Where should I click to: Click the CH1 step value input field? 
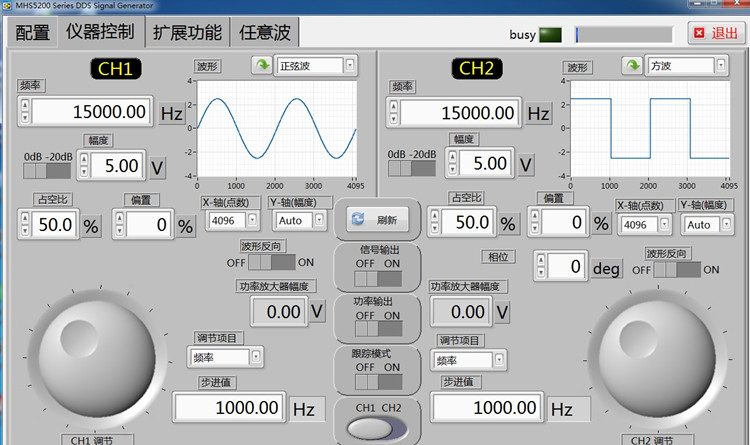click(x=230, y=407)
